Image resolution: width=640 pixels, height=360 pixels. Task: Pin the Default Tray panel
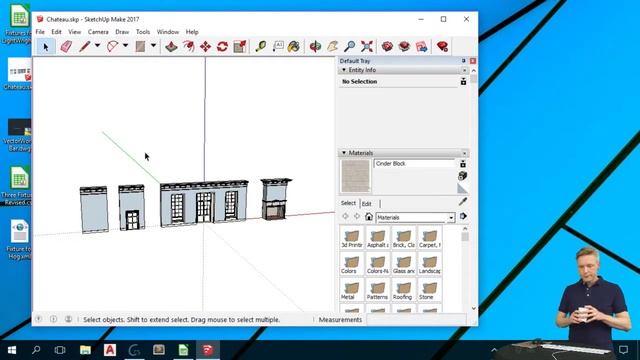coord(464,61)
